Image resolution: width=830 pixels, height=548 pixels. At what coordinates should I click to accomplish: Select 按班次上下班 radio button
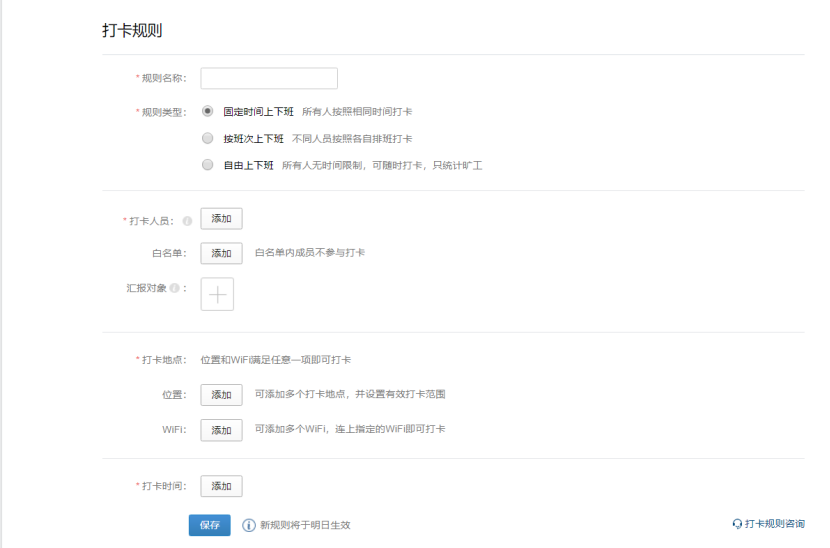[x=208, y=138]
